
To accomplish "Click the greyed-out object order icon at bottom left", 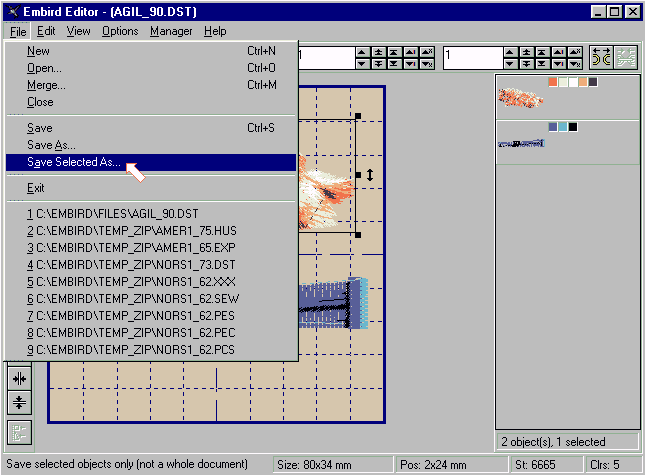I will click(x=19, y=433).
